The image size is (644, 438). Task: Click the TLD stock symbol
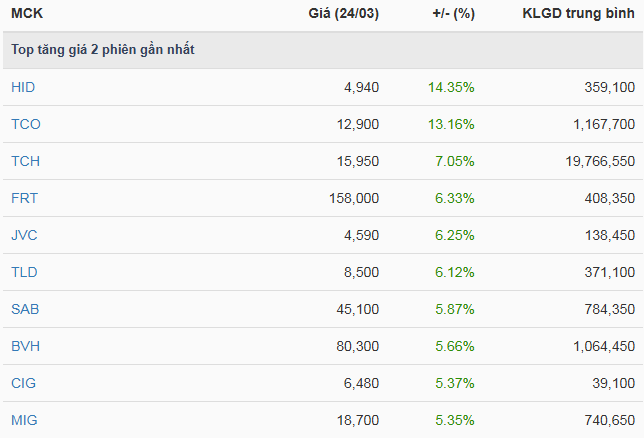[x=24, y=272]
